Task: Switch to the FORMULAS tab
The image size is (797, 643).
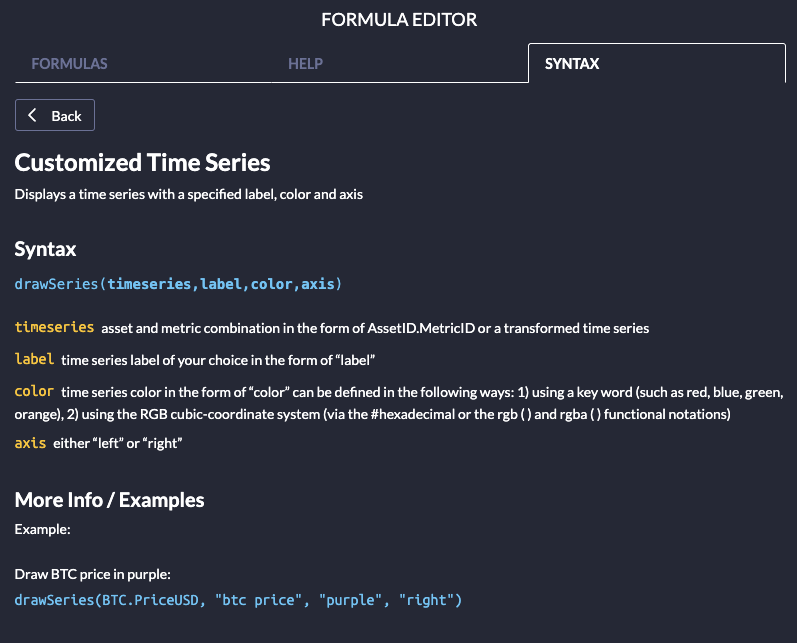Action: pos(70,64)
